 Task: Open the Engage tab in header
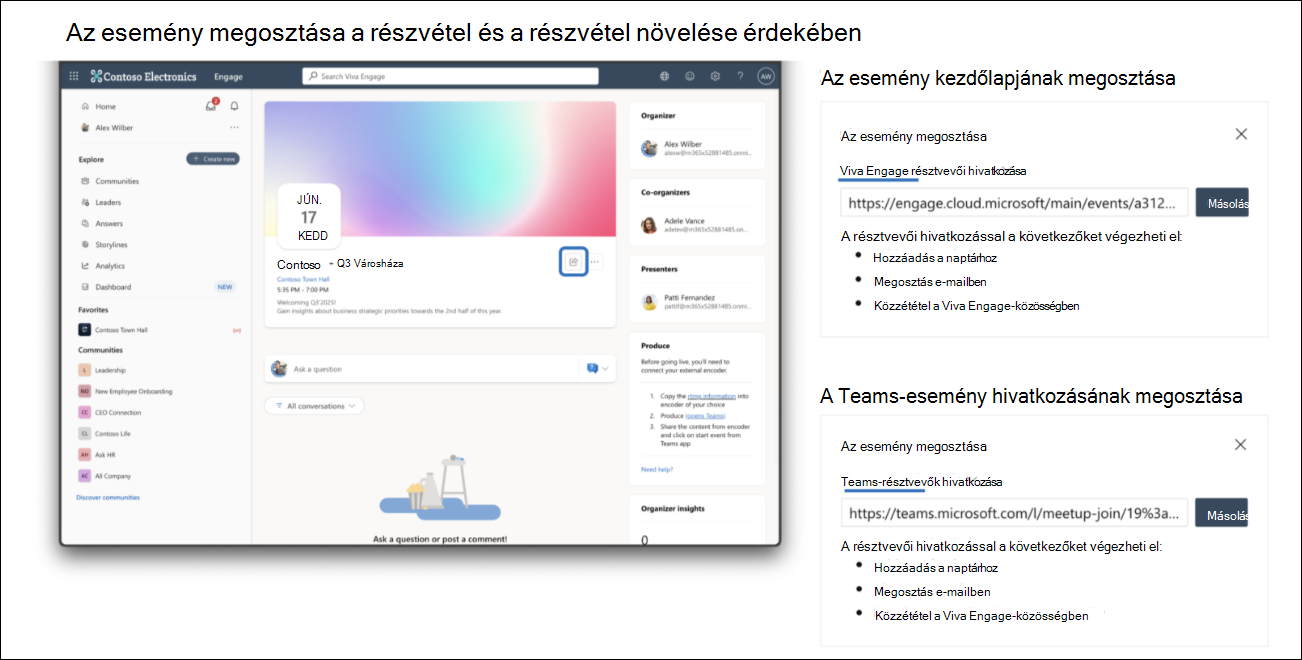pyautogui.click(x=228, y=76)
